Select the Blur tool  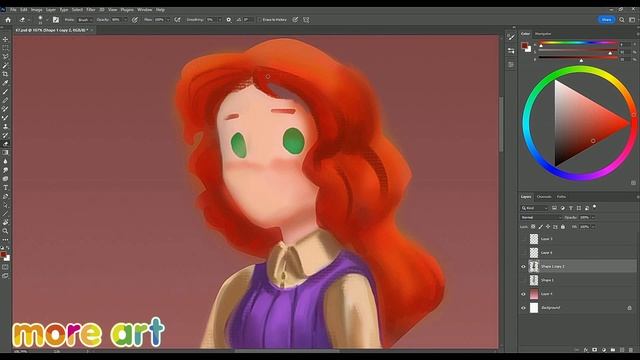coord(5,161)
